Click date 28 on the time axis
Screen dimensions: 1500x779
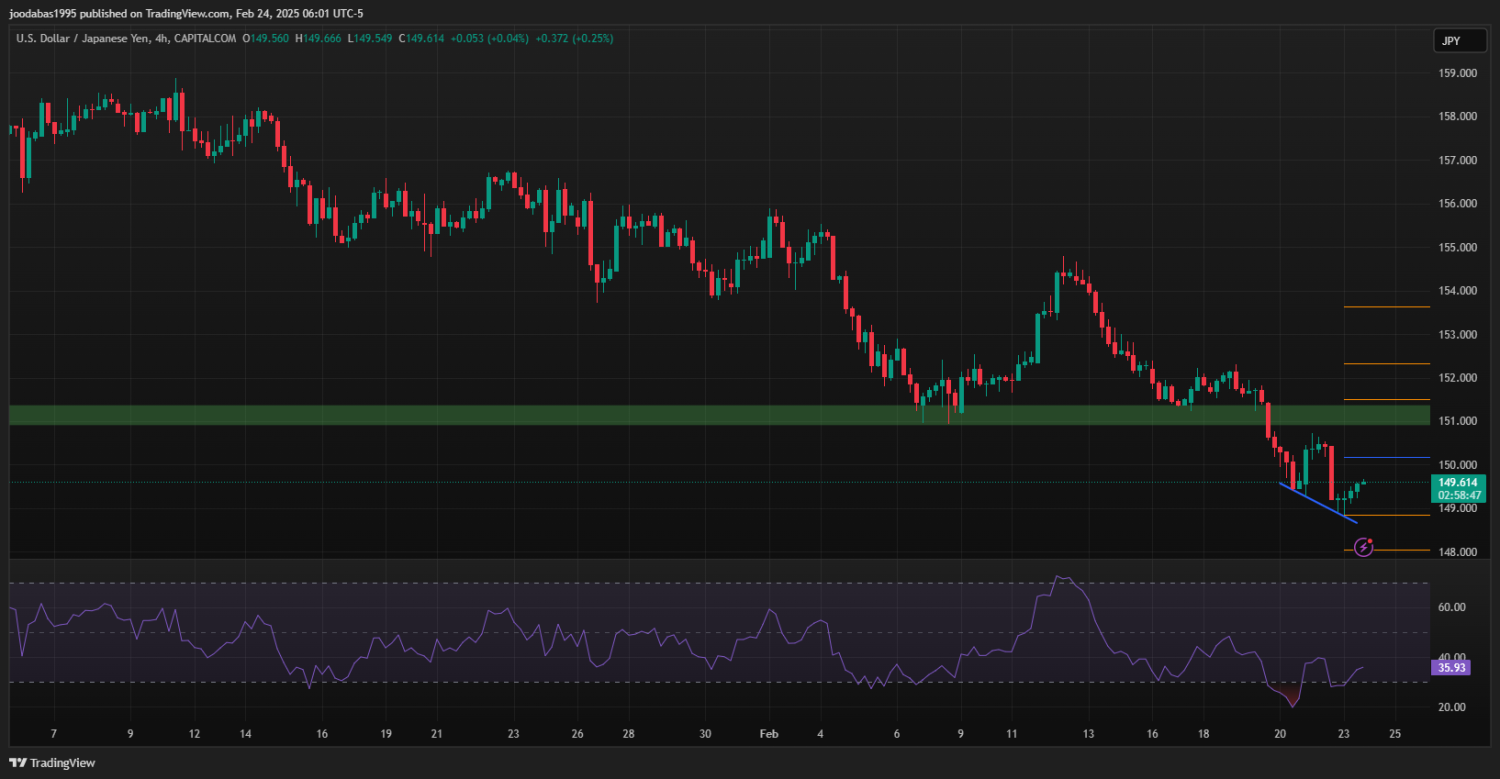coord(627,734)
